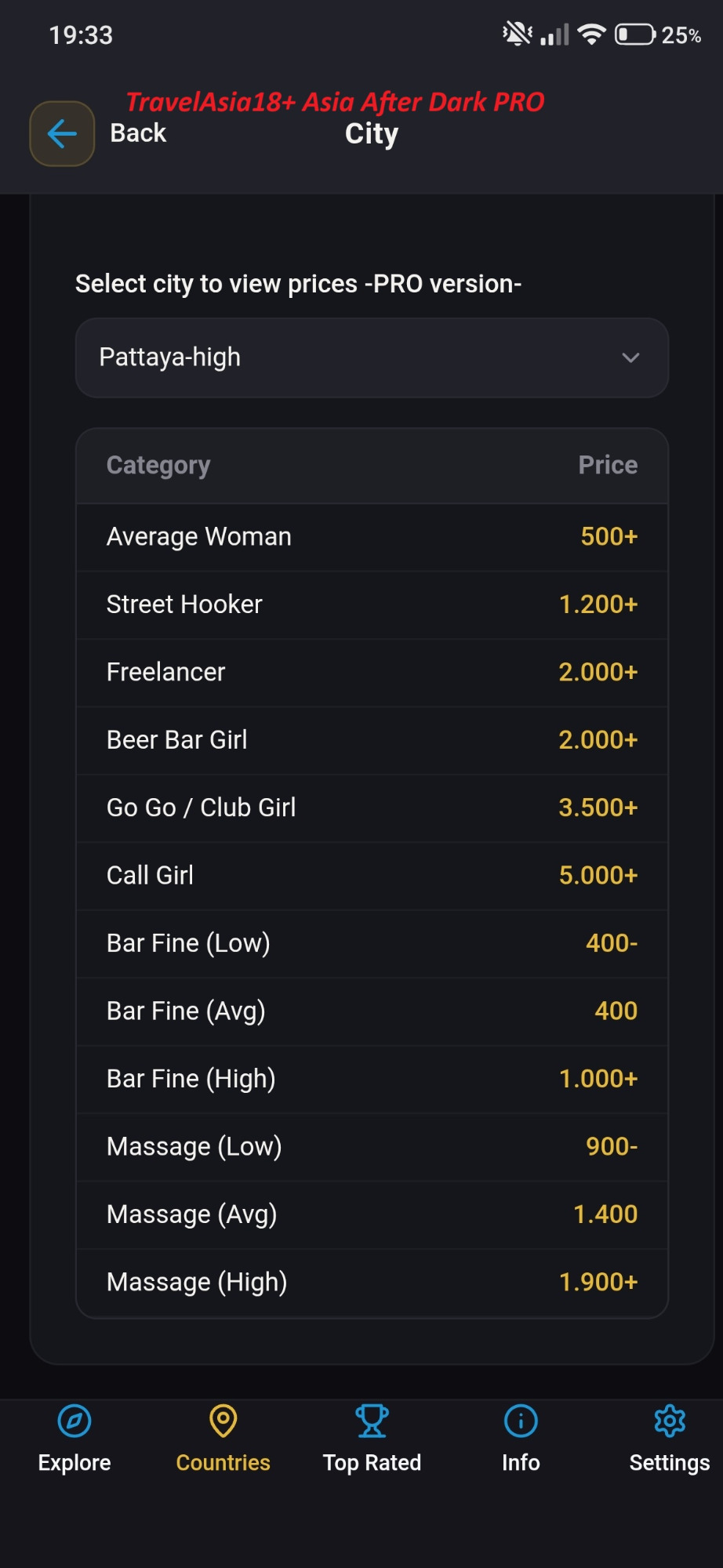Select the Countries location pin icon
Viewport: 723px width, 1568px height.
(x=223, y=1421)
